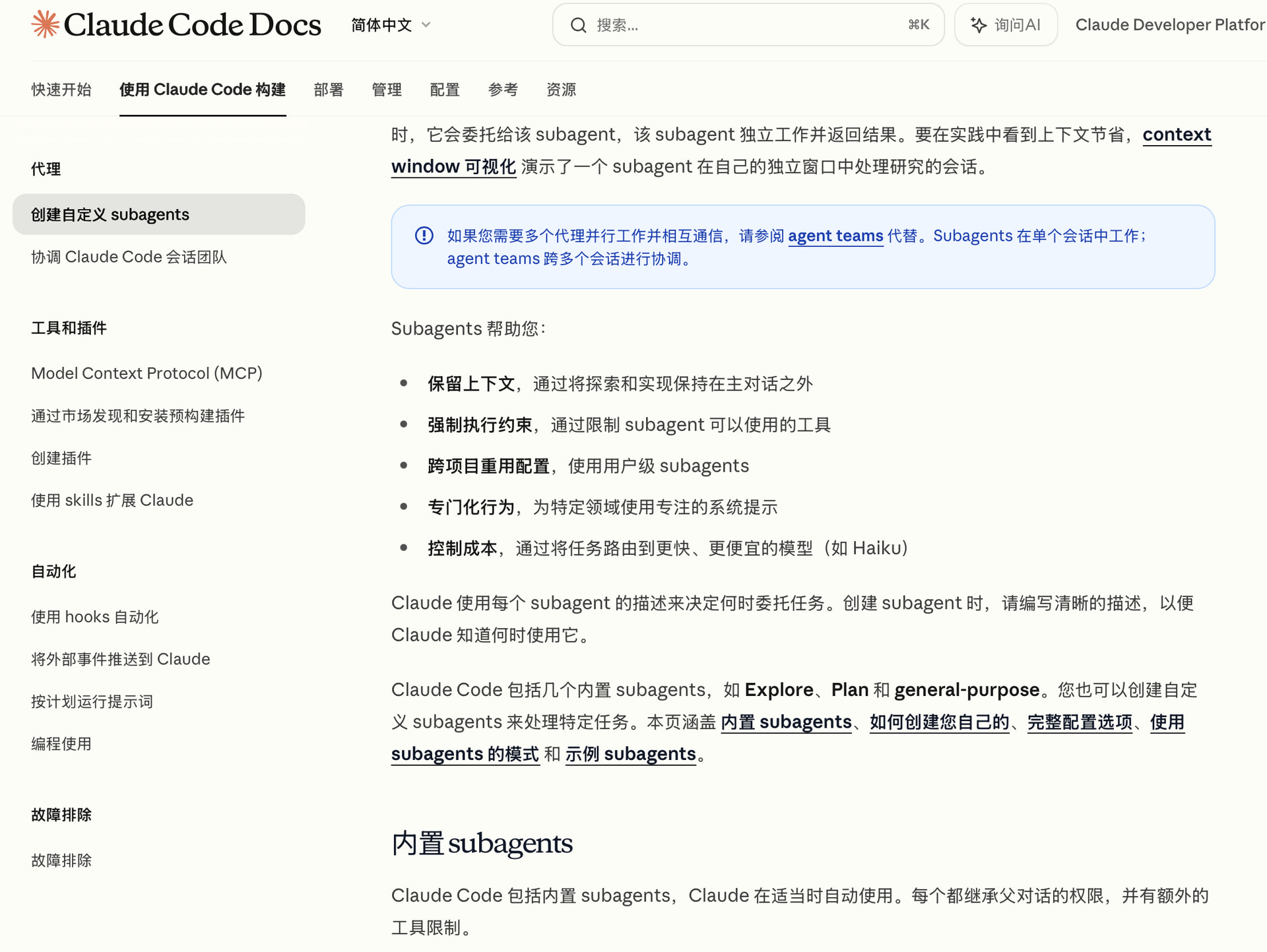Select the 资源 tab
This screenshot has width=1267, height=952.
click(561, 90)
